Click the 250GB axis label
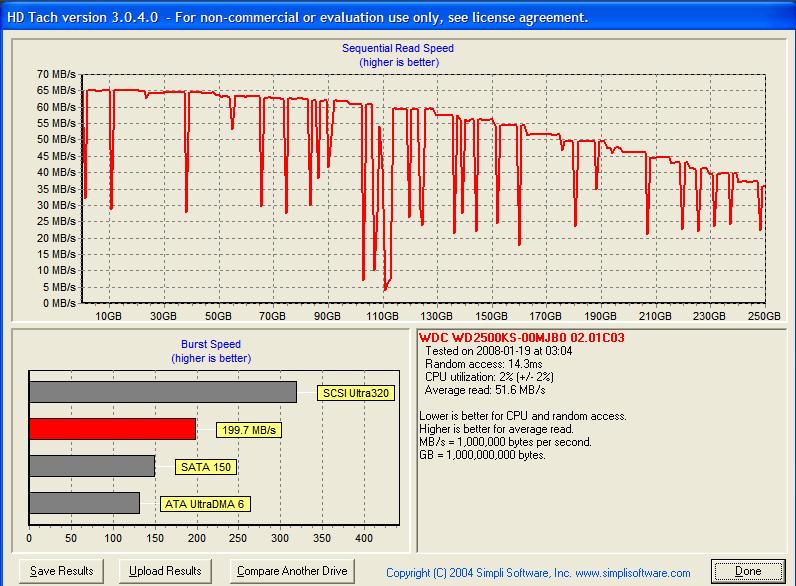 point(764,316)
